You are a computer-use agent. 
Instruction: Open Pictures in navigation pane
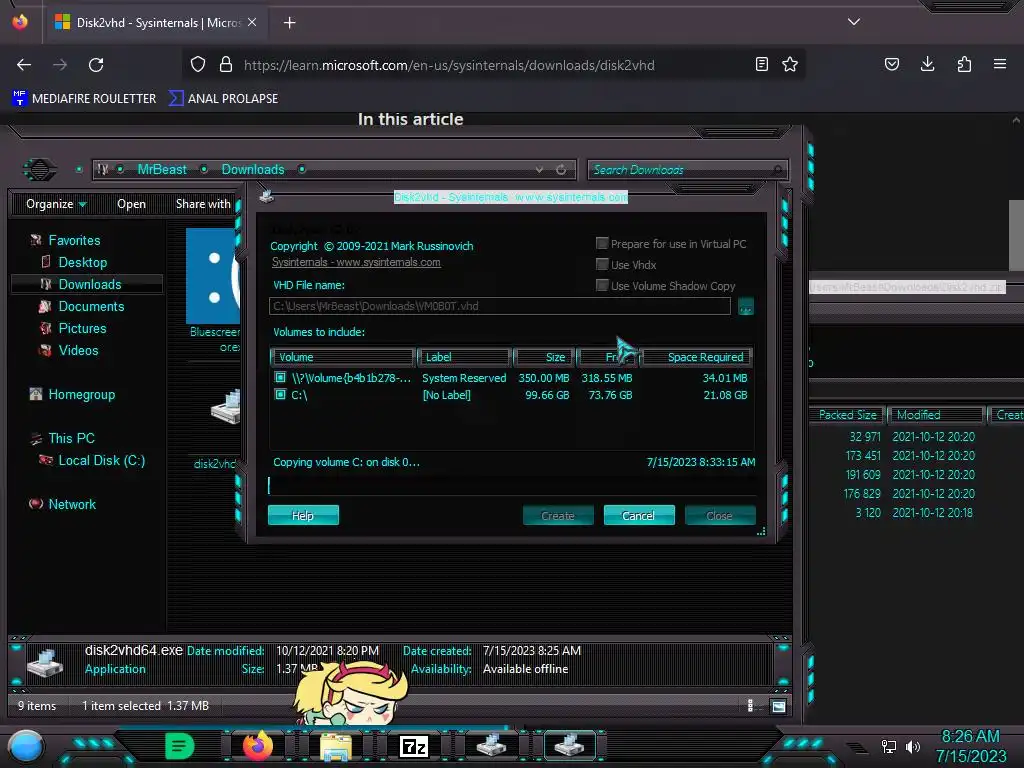pos(82,328)
